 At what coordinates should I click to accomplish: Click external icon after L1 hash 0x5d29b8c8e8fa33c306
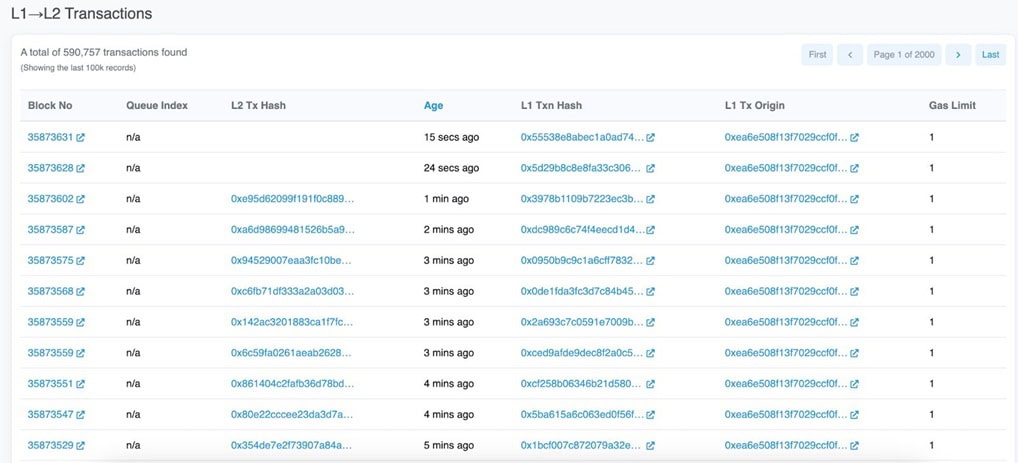(651, 168)
